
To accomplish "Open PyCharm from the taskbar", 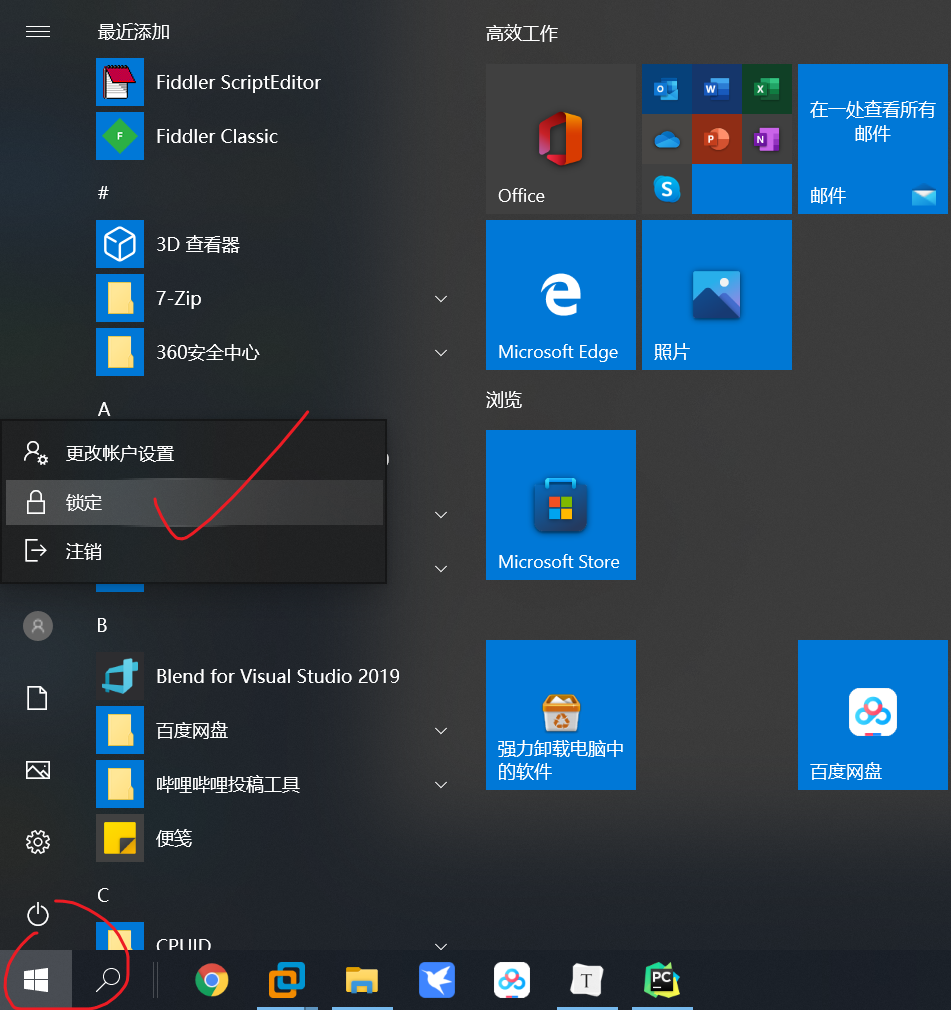I will 662,980.
